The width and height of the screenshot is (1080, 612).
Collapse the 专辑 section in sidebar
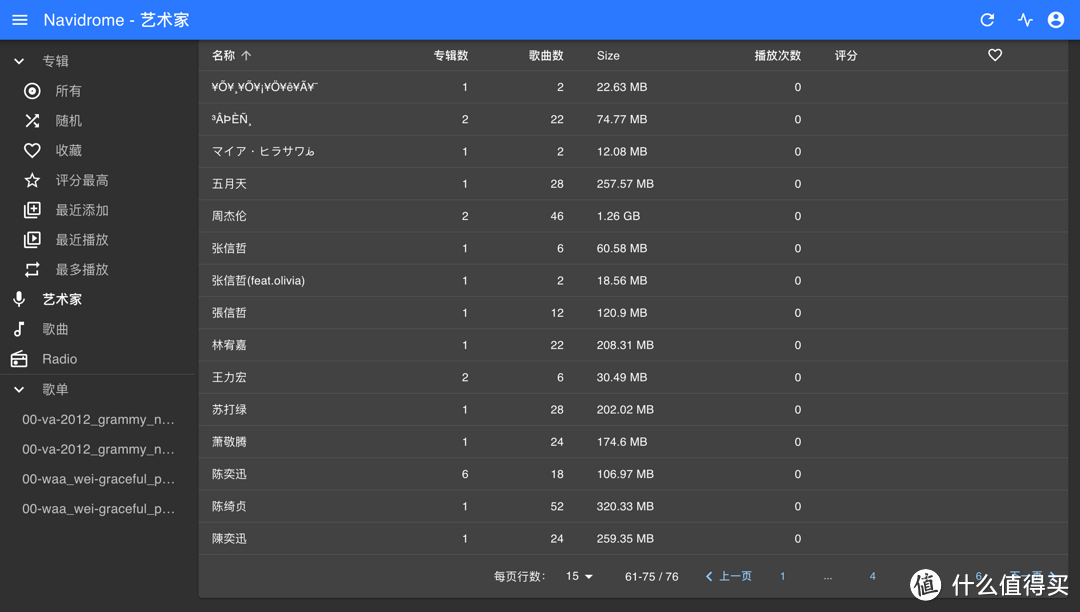click(x=19, y=62)
